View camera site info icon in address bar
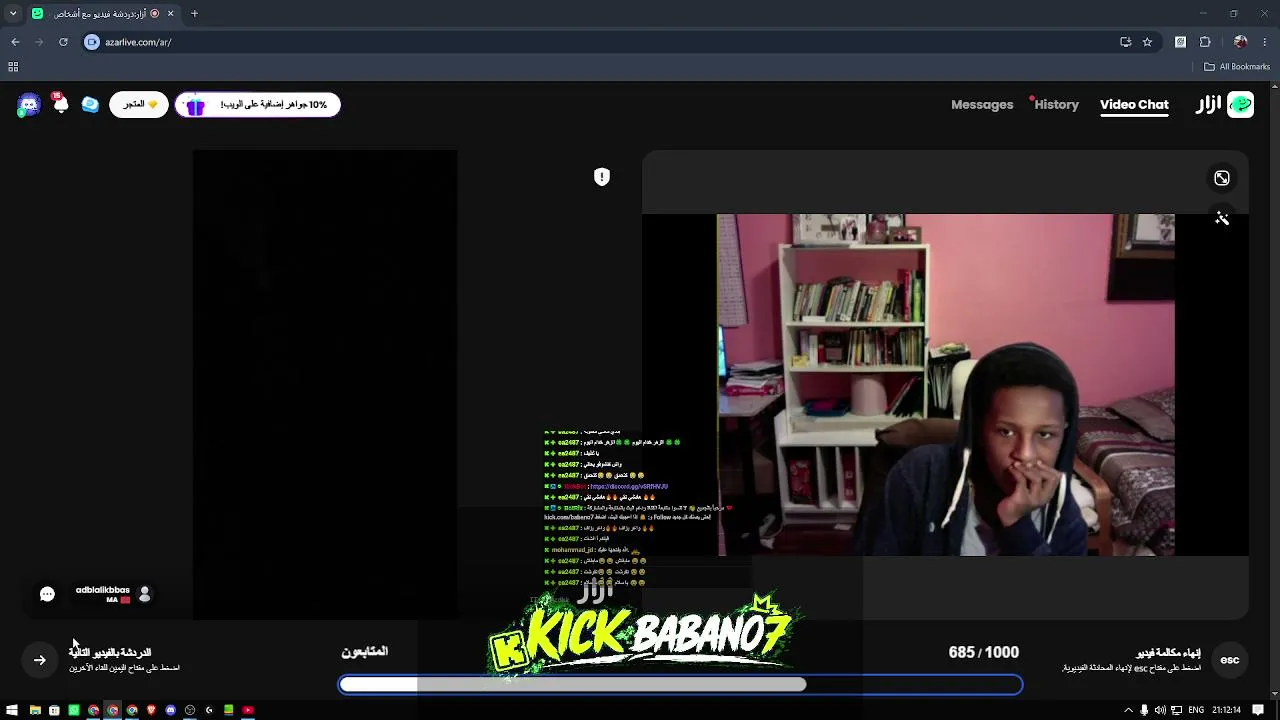This screenshot has width=1280, height=720. click(92, 42)
